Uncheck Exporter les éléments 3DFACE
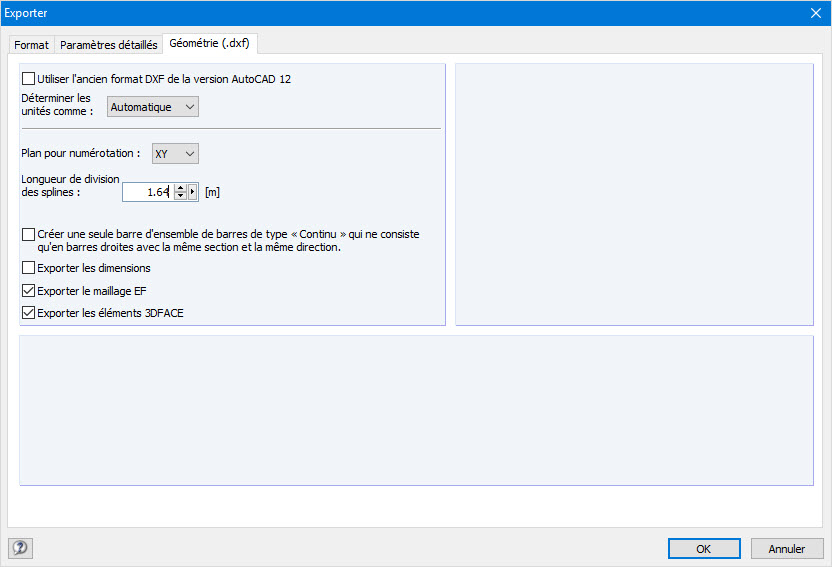Viewport: 832px width, 567px height. tap(28, 313)
